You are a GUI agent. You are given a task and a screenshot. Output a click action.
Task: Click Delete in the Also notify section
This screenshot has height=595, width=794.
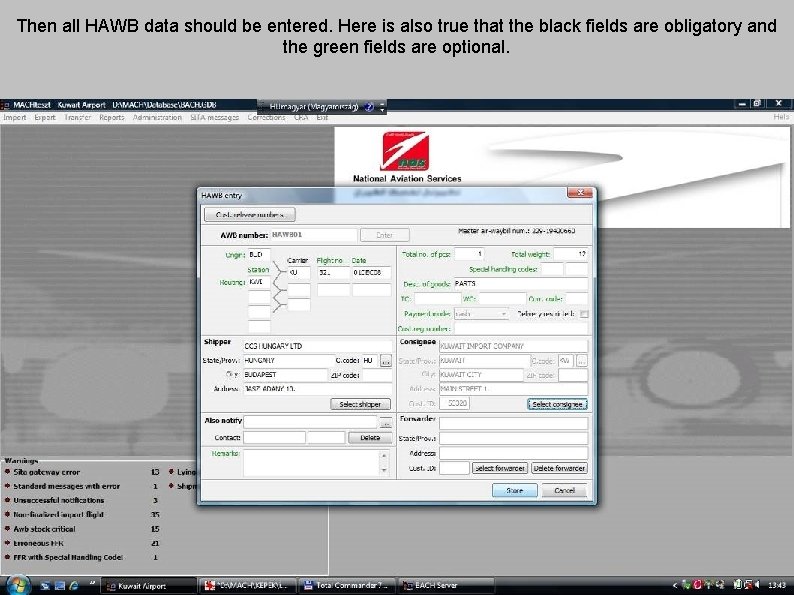click(370, 438)
